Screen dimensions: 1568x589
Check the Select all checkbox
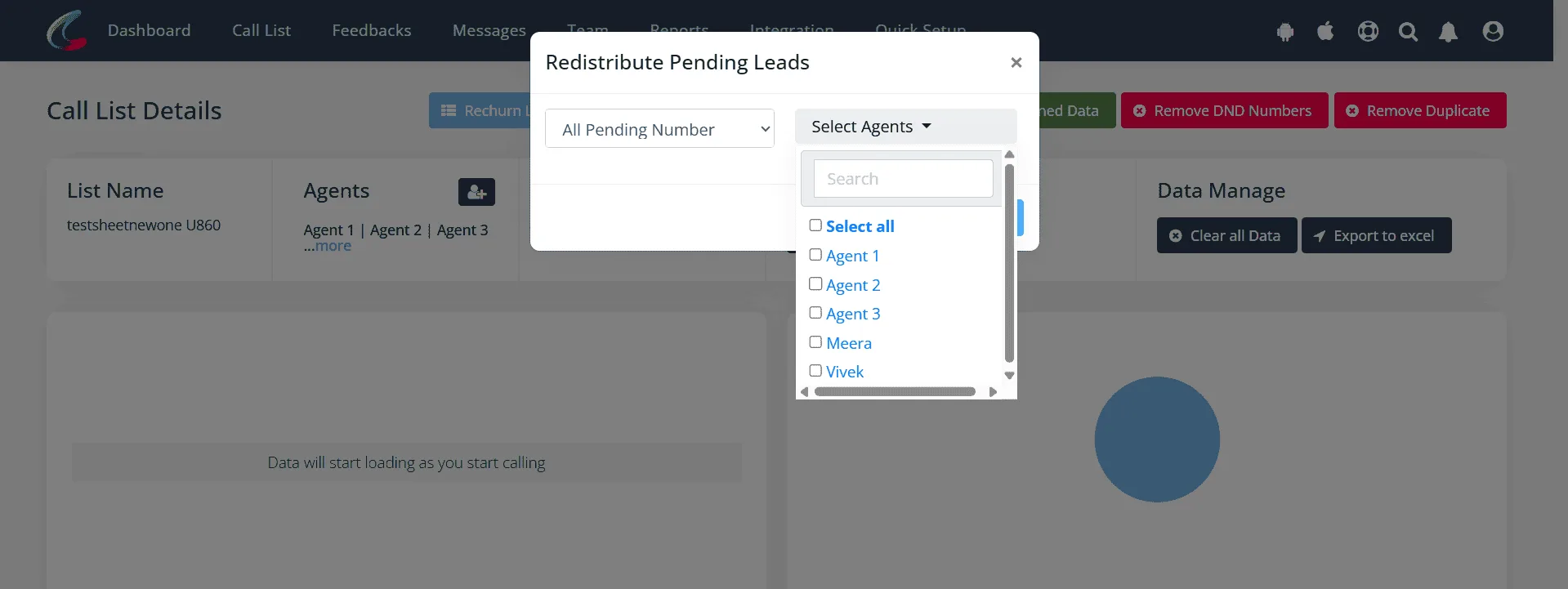pyautogui.click(x=815, y=225)
